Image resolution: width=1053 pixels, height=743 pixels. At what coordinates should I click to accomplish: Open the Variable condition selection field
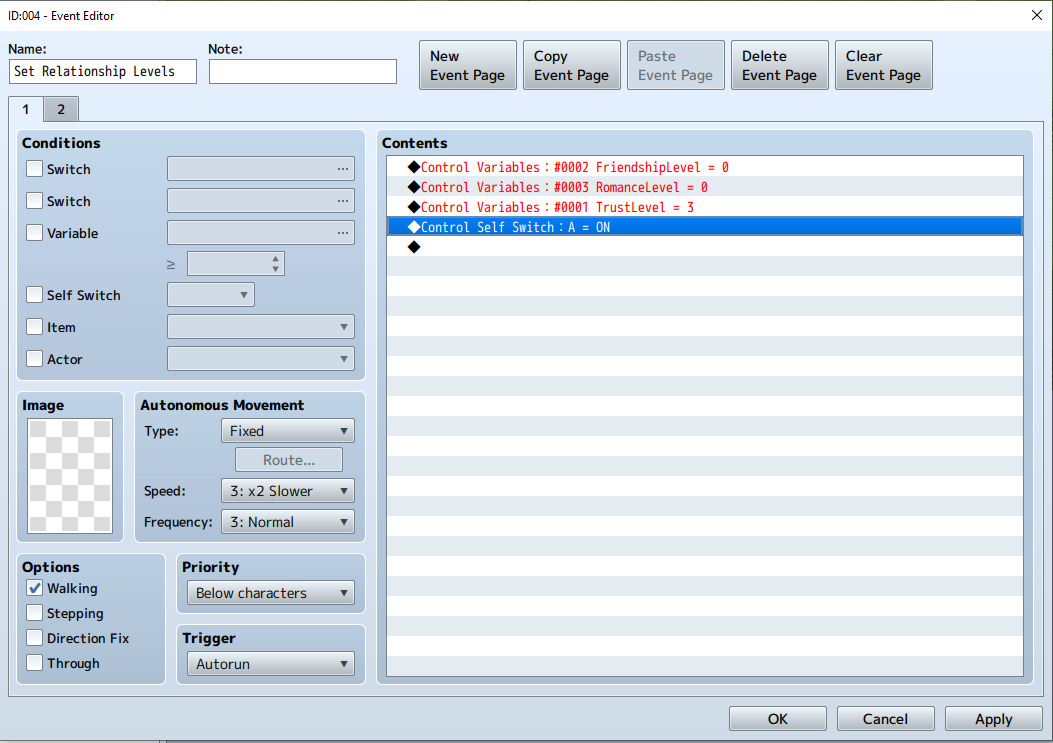coord(261,232)
